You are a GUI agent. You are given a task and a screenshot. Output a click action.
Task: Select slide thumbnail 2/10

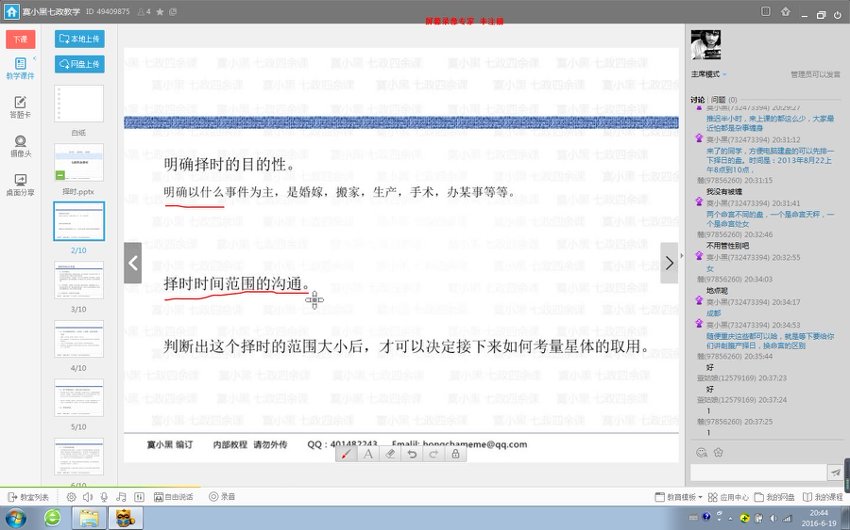pyautogui.click(x=79, y=221)
